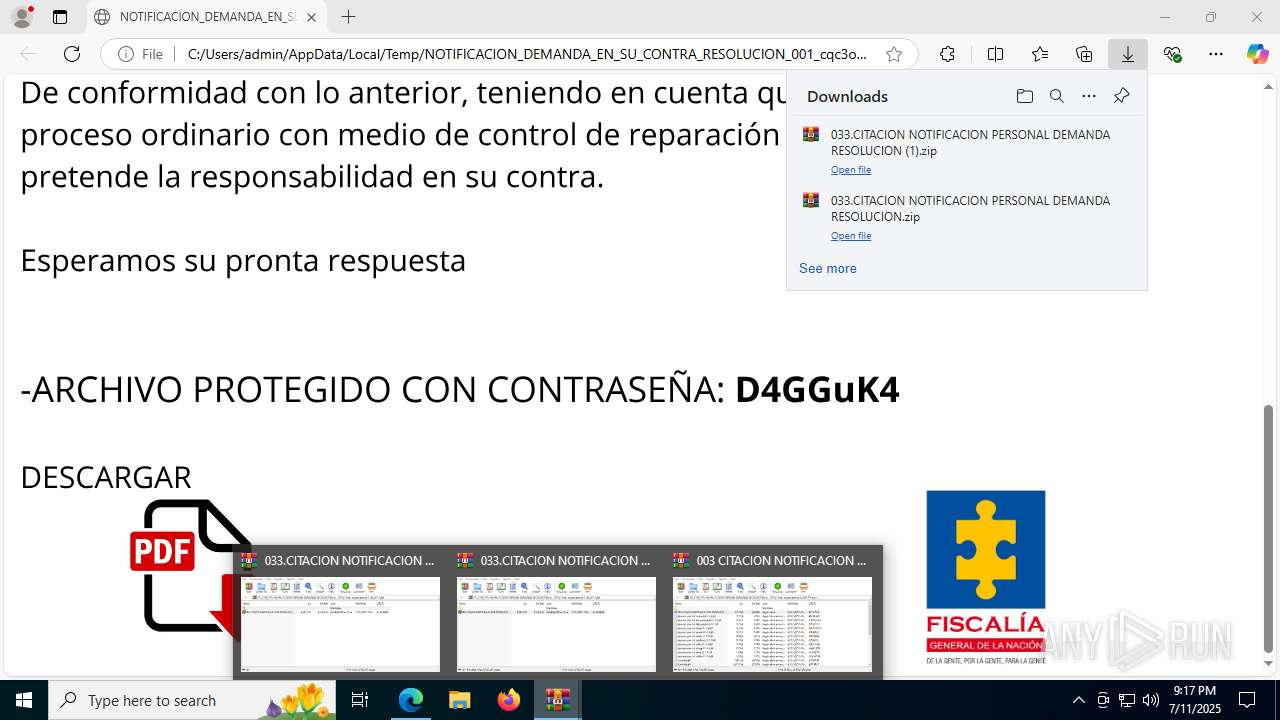
Task: Open the Favorites list
Action: click(x=1040, y=54)
